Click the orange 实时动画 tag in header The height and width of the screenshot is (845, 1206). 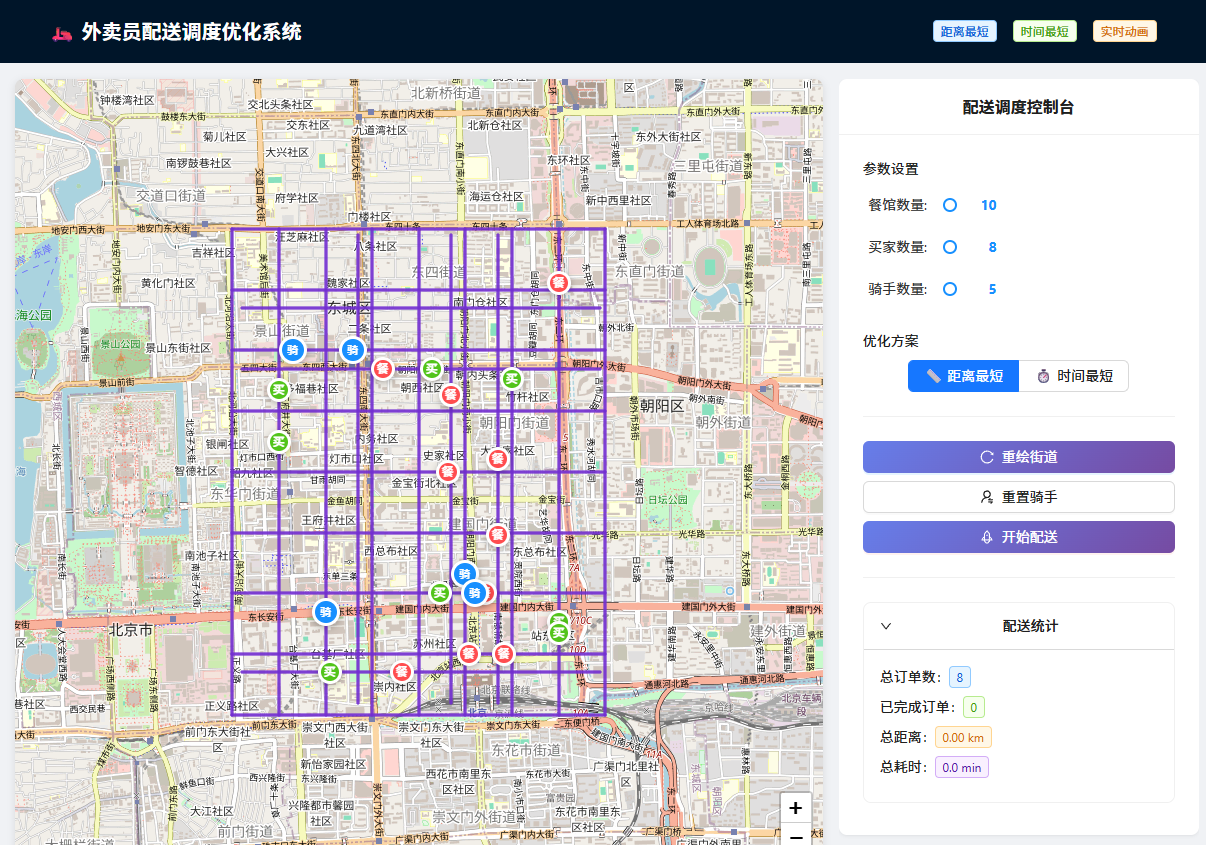[1124, 31]
